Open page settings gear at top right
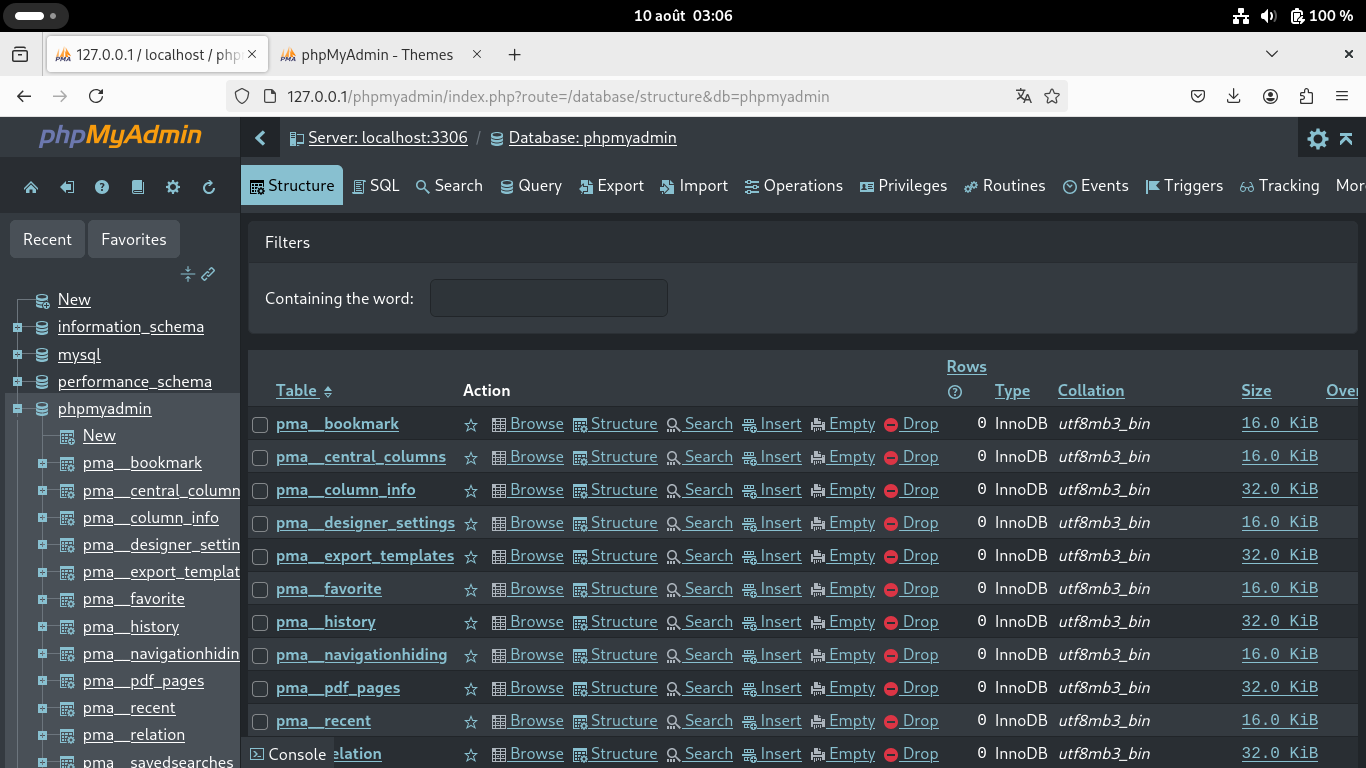 [1318, 139]
